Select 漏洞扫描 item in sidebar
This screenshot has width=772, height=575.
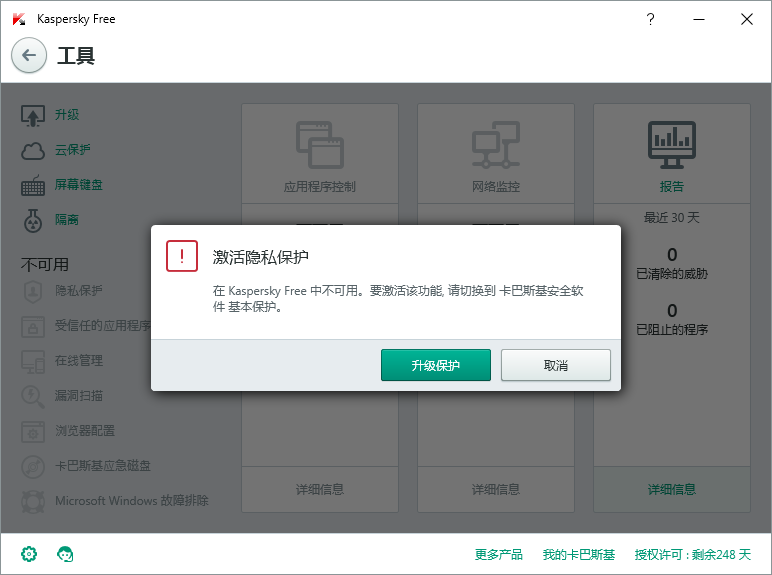[78, 396]
